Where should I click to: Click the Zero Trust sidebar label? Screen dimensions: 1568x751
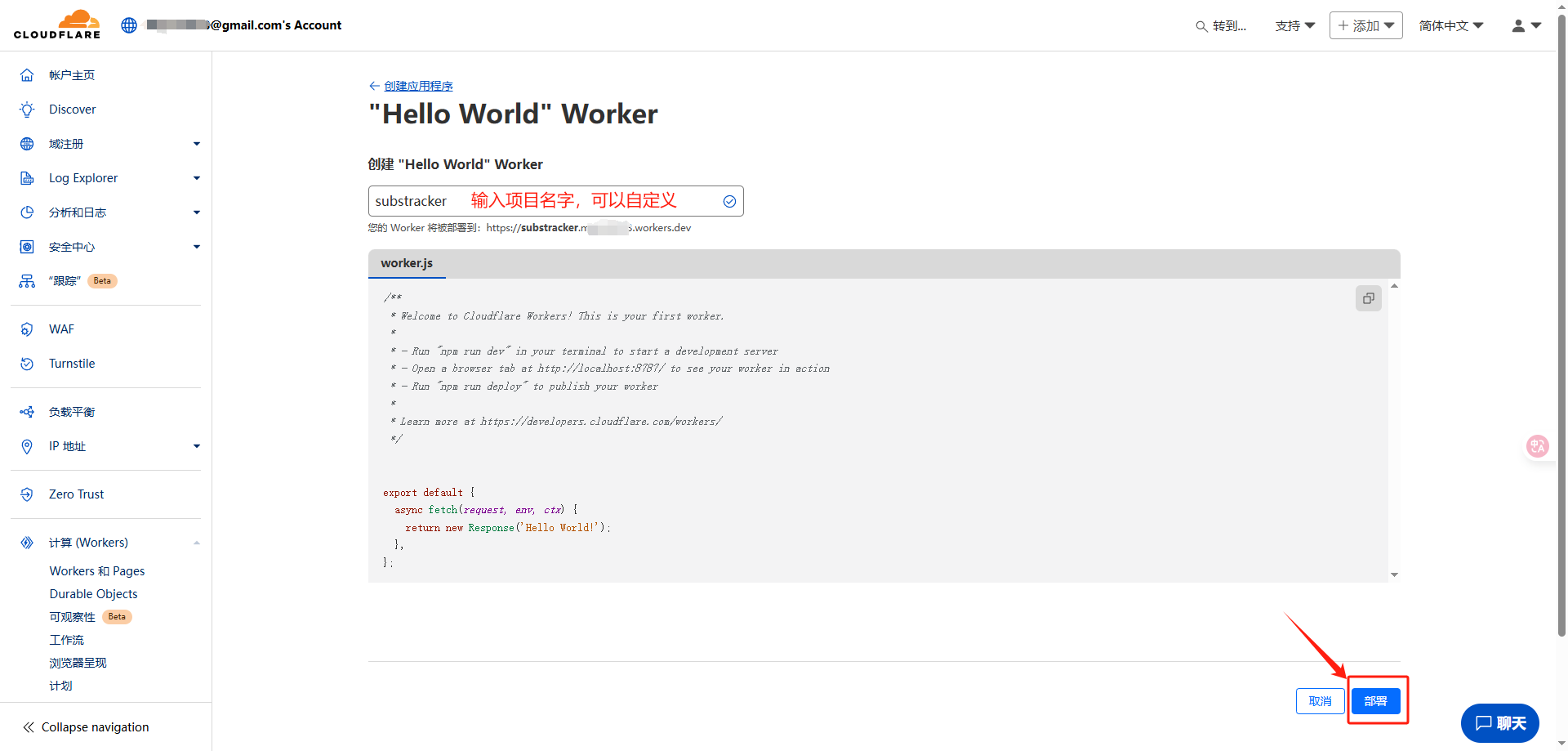click(x=77, y=494)
